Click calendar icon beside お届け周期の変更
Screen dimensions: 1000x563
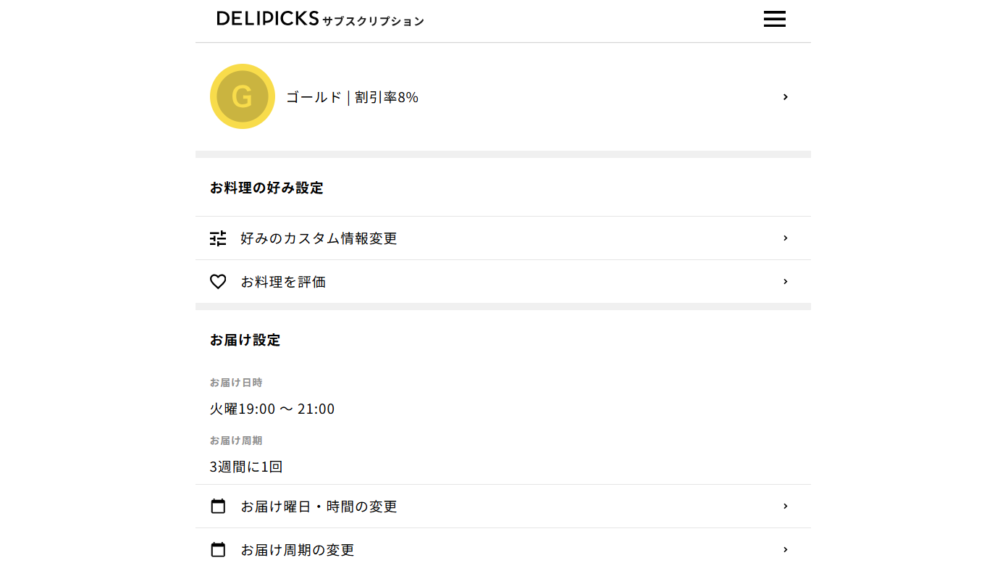pyautogui.click(x=218, y=549)
